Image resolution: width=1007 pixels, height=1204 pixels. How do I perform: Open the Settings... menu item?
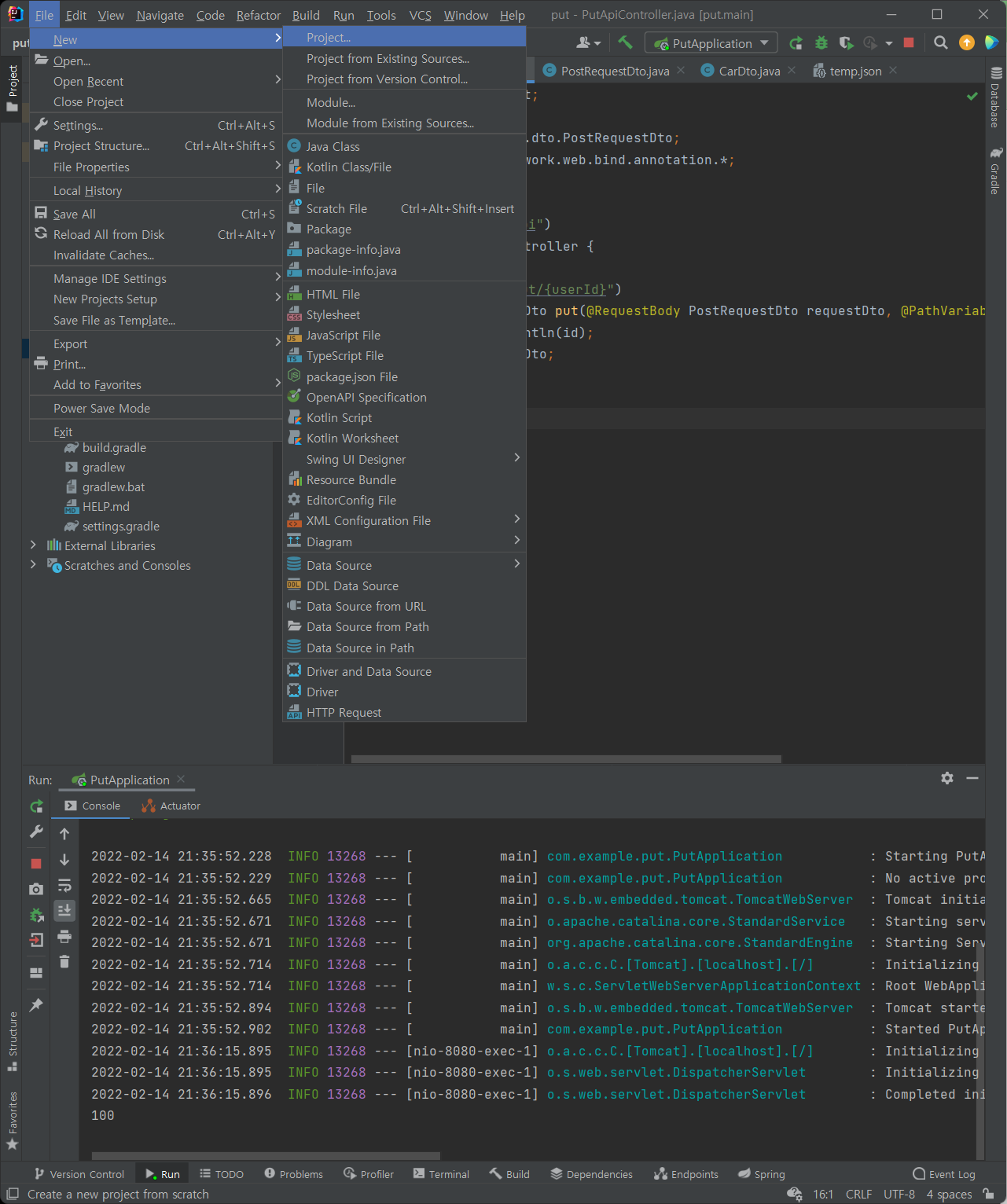156,125
